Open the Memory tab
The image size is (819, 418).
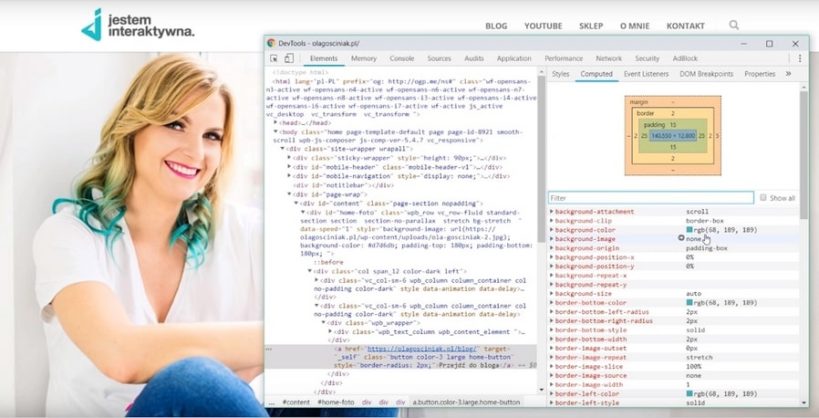364,59
